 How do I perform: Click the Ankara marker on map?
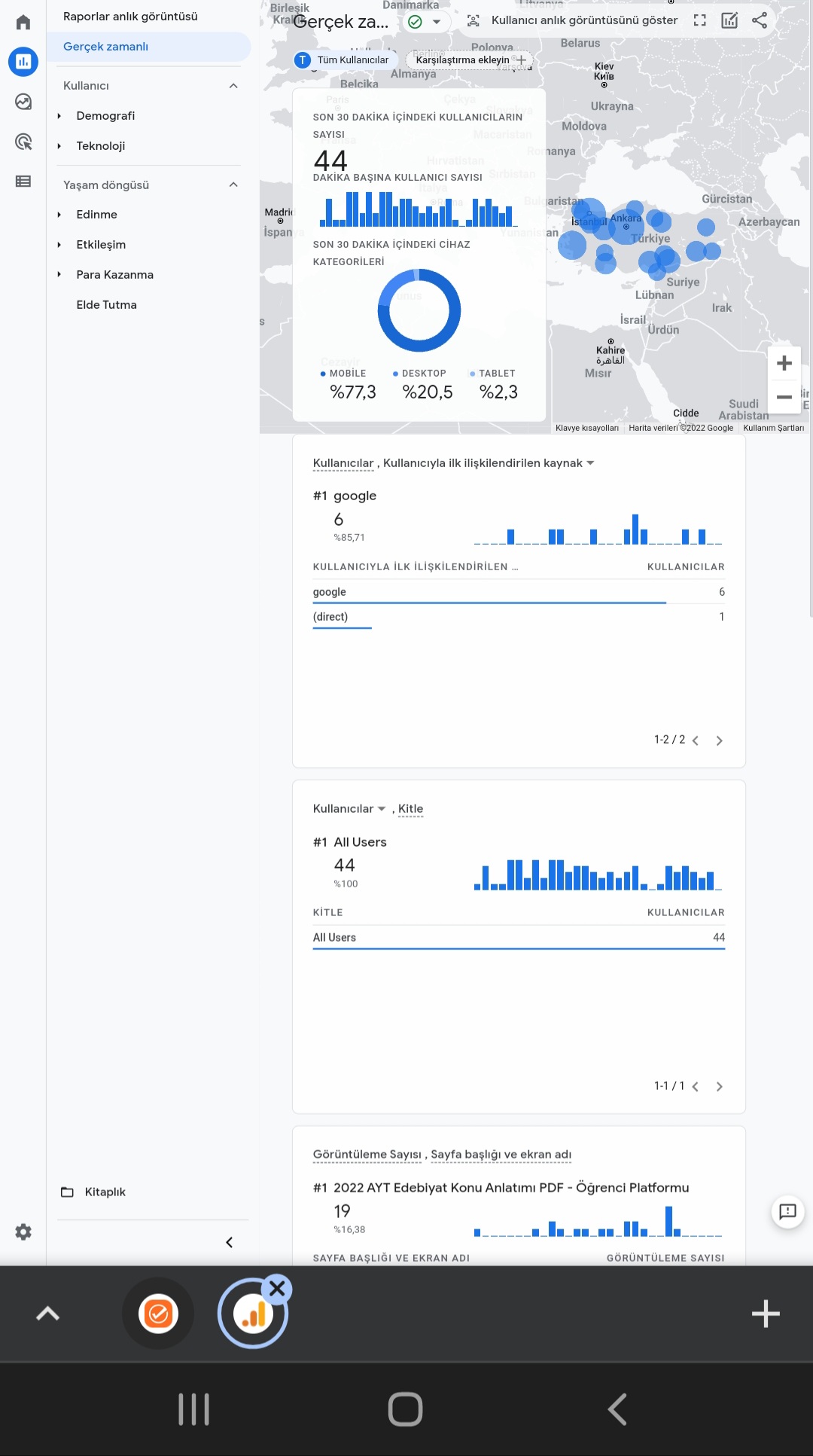coord(626,226)
